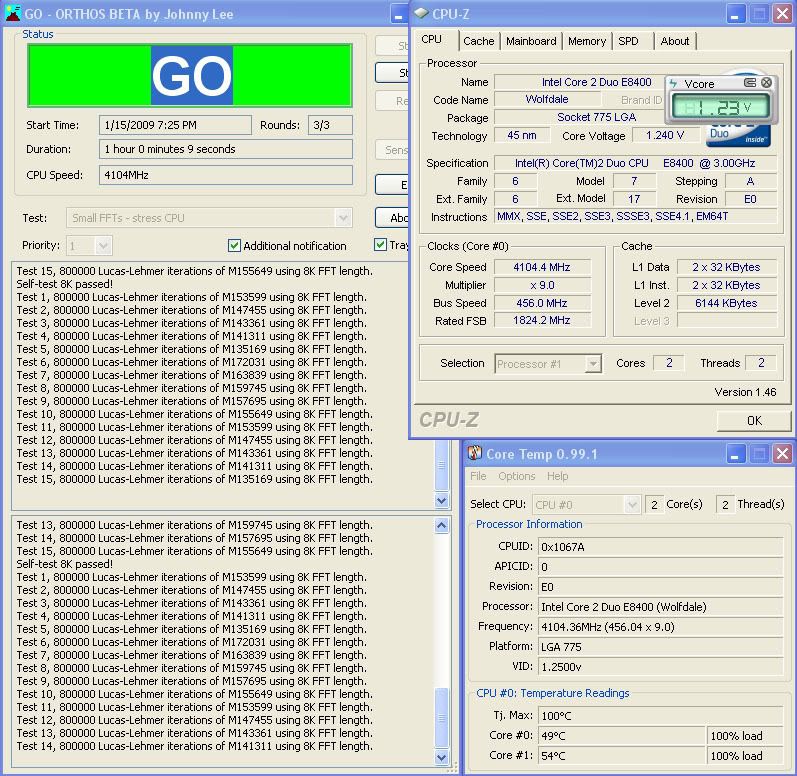Click the Core Speed 4104.4 MHz value
The image size is (797, 776).
click(542, 267)
